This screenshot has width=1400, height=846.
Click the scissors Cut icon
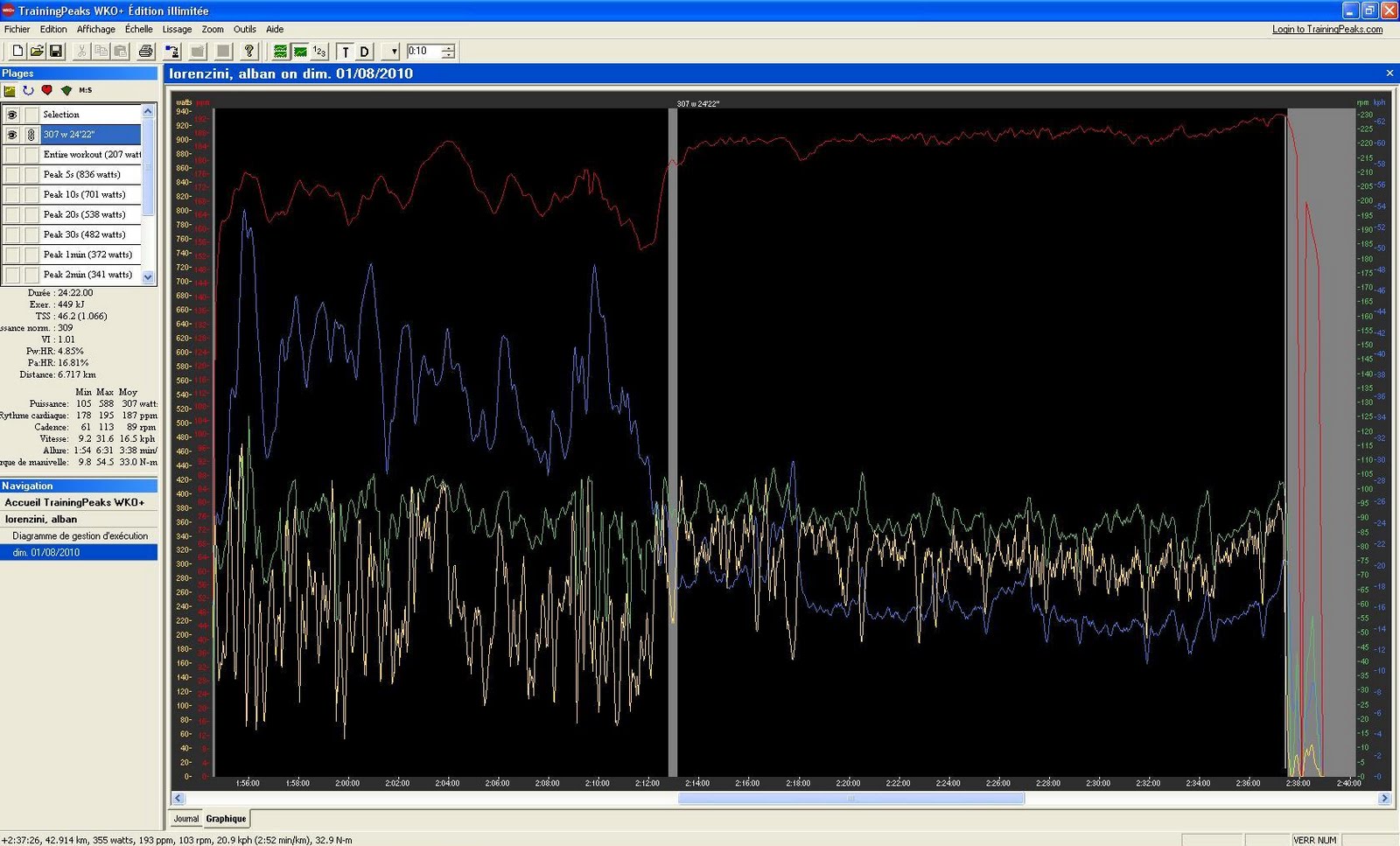(x=81, y=52)
